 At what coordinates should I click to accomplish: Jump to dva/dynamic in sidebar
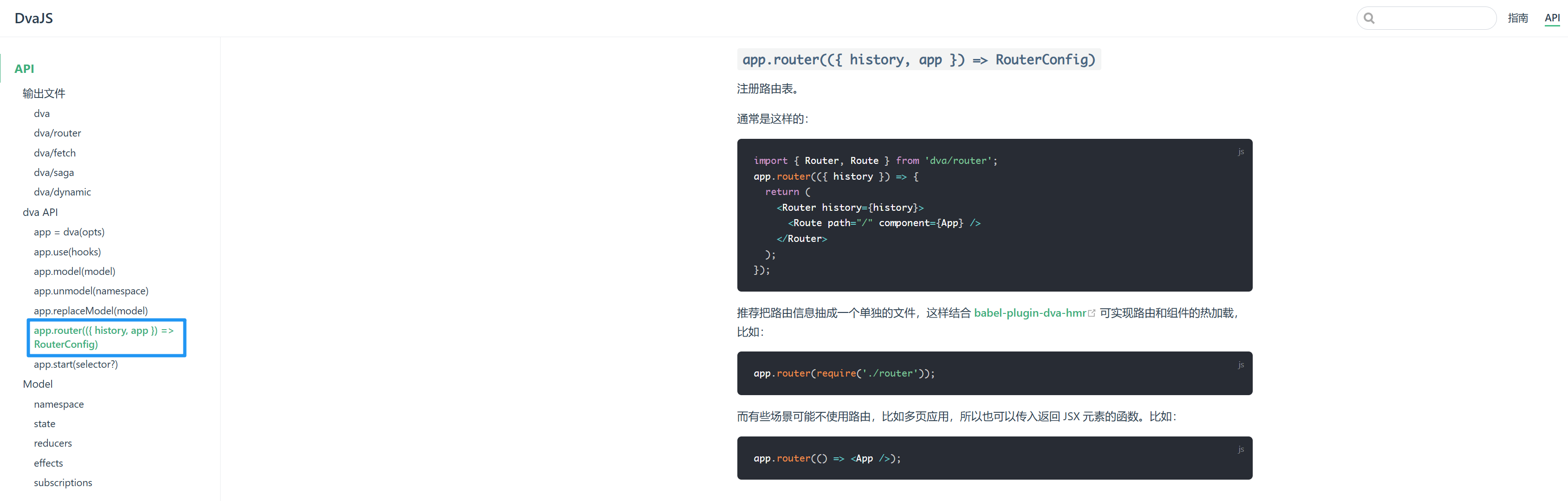(x=62, y=192)
